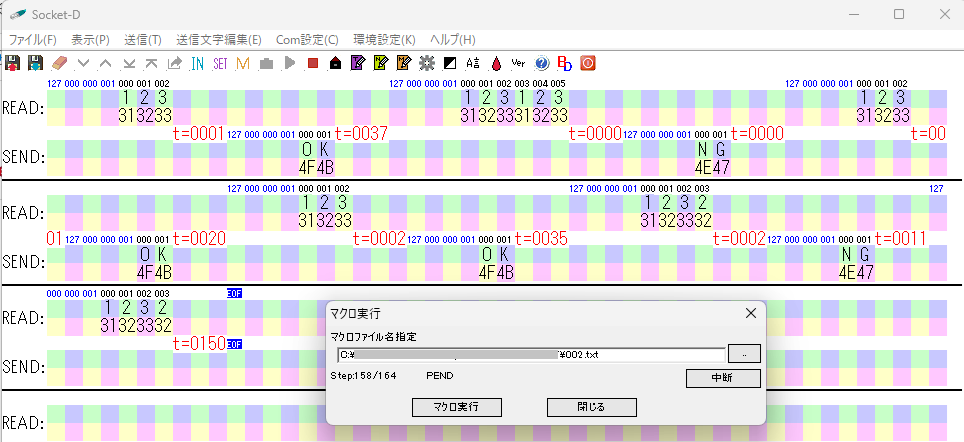Click the マクロ実行 button
The image size is (964, 442).
457,407
